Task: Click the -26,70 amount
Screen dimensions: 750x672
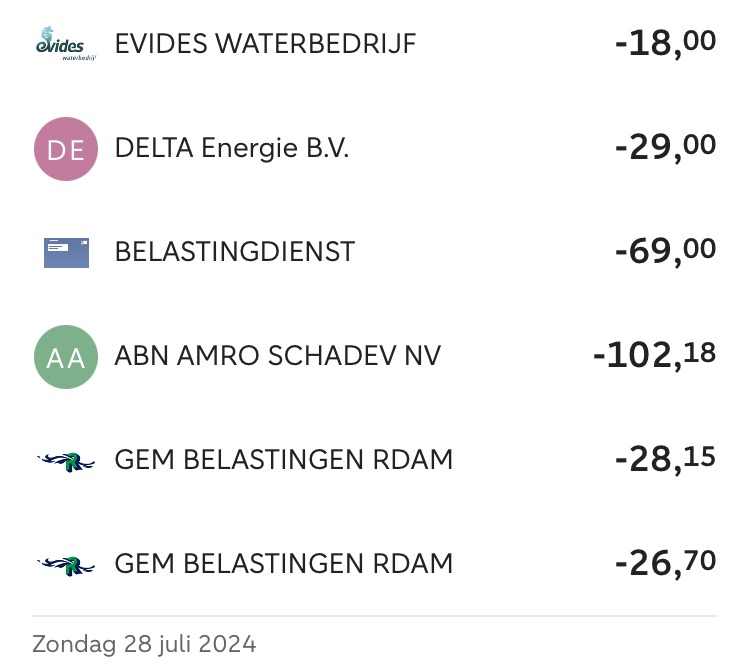Action: [x=665, y=563]
